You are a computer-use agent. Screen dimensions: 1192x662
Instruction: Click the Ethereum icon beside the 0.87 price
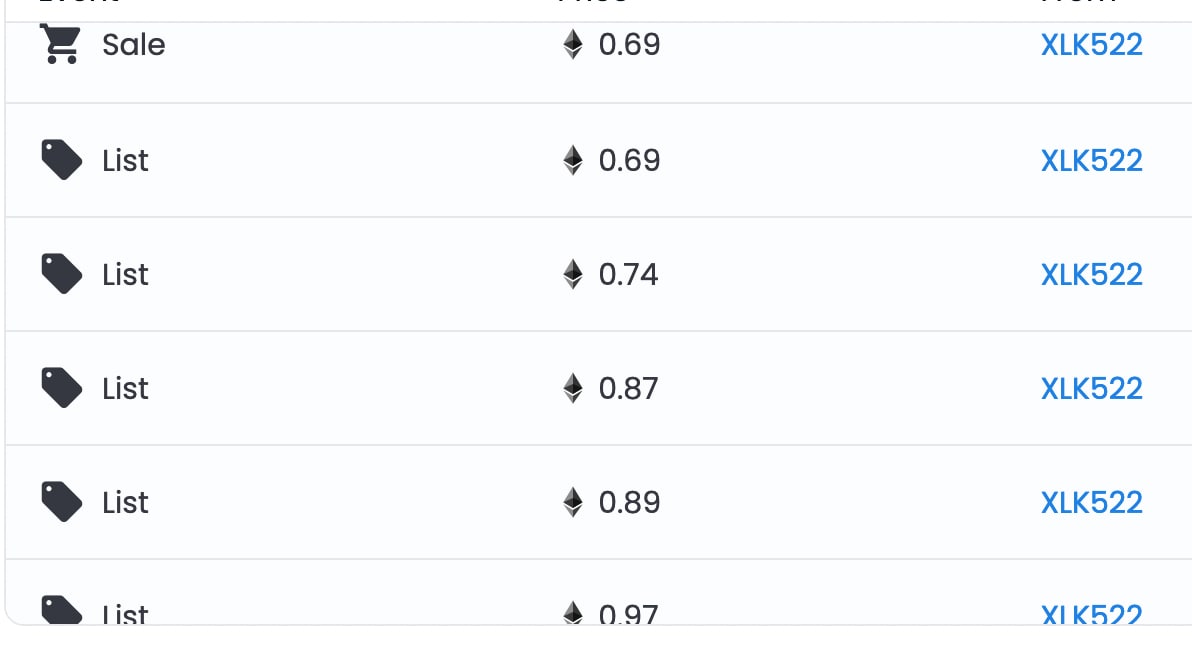(x=573, y=388)
